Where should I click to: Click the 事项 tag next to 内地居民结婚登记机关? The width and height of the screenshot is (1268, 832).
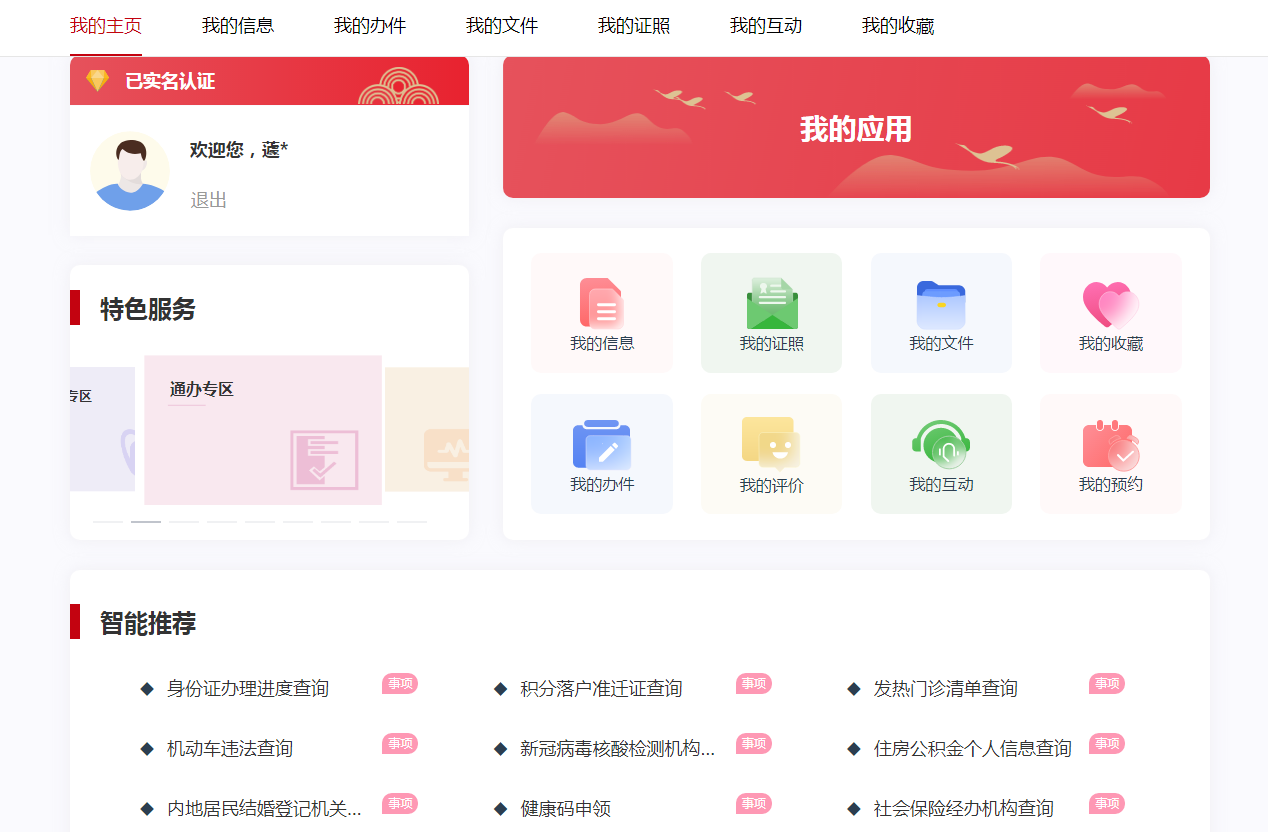400,804
